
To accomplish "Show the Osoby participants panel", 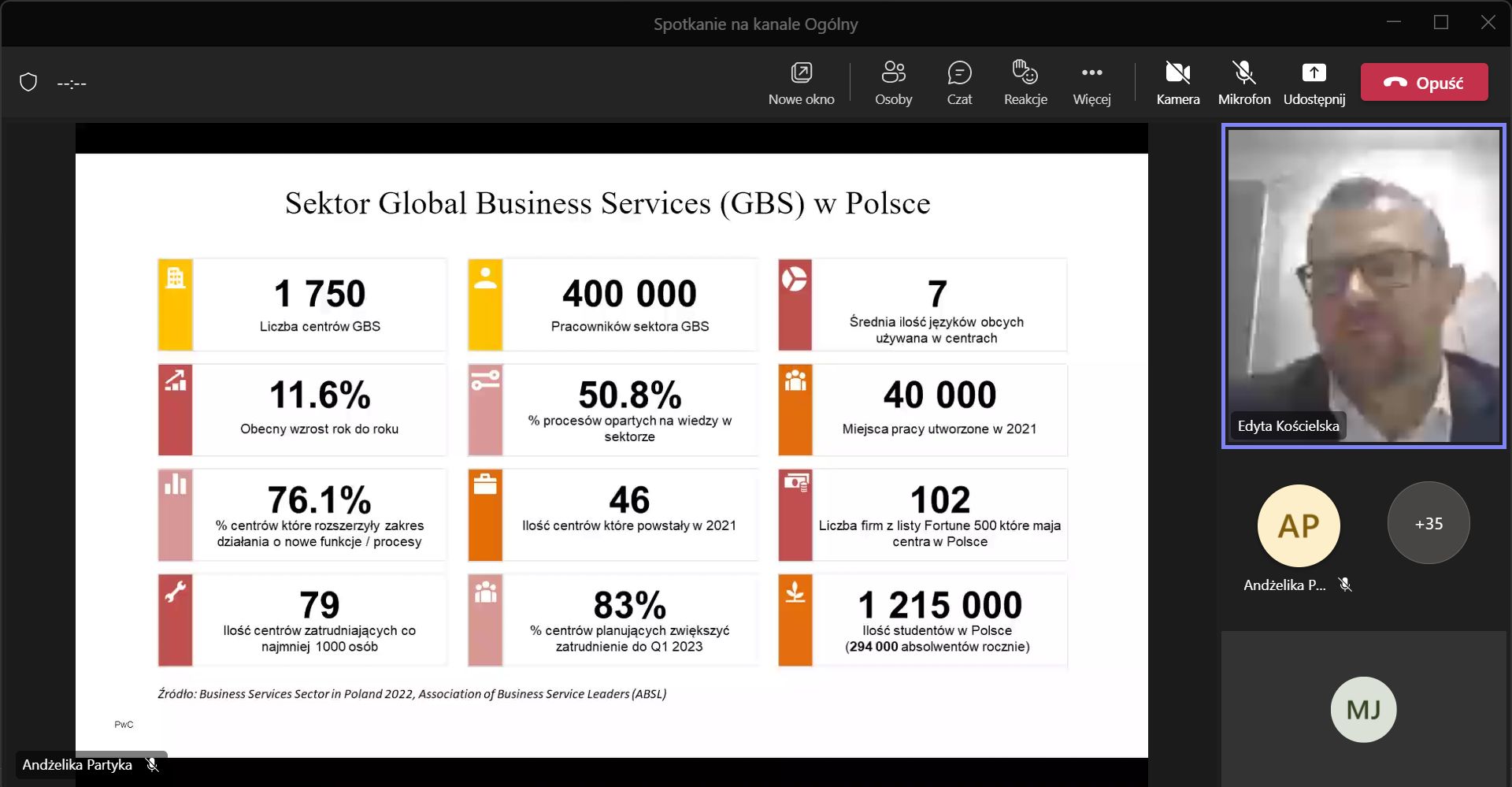I will (893, 83).
